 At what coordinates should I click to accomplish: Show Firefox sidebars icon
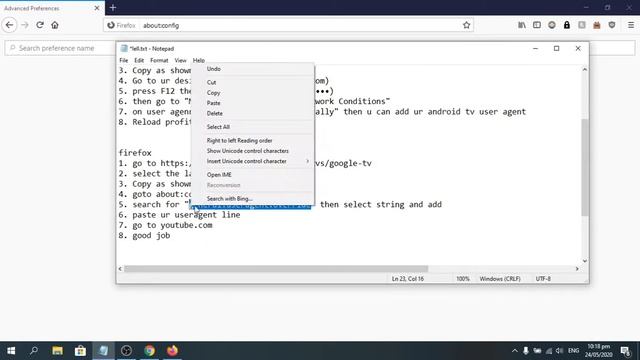click(537, 25)
